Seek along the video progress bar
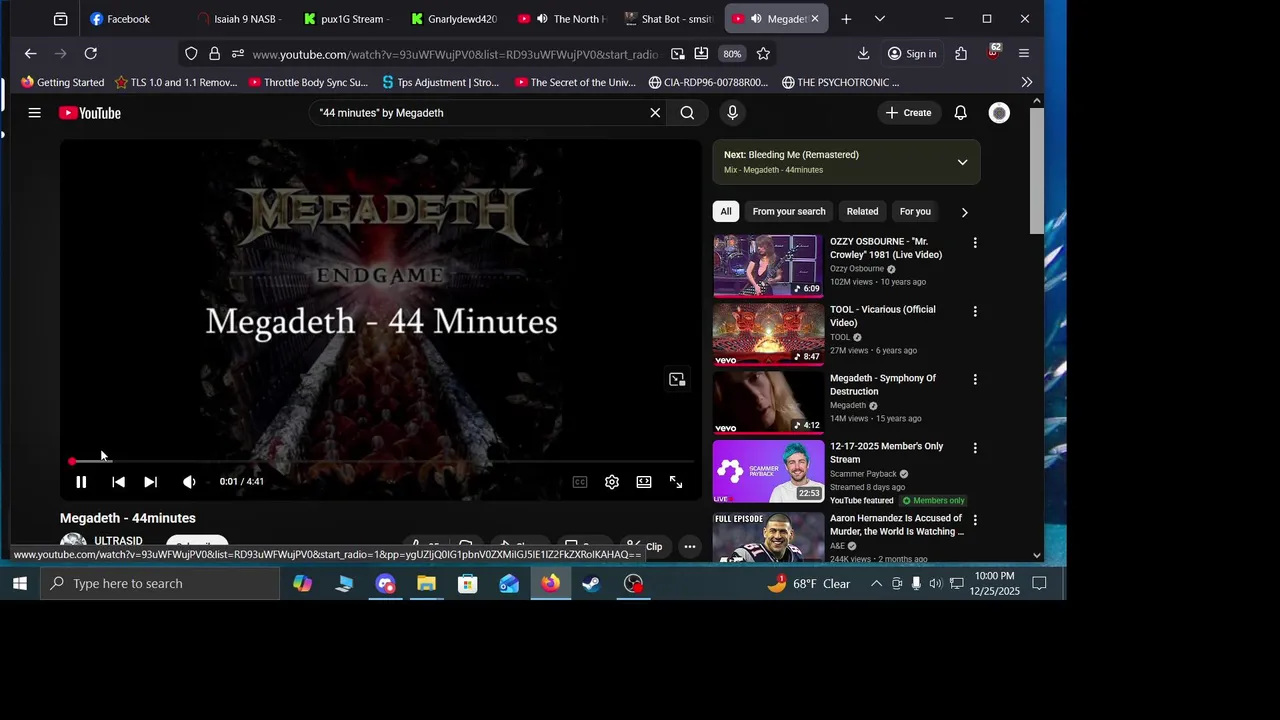 pyautogui.click(x=382, y=461)
